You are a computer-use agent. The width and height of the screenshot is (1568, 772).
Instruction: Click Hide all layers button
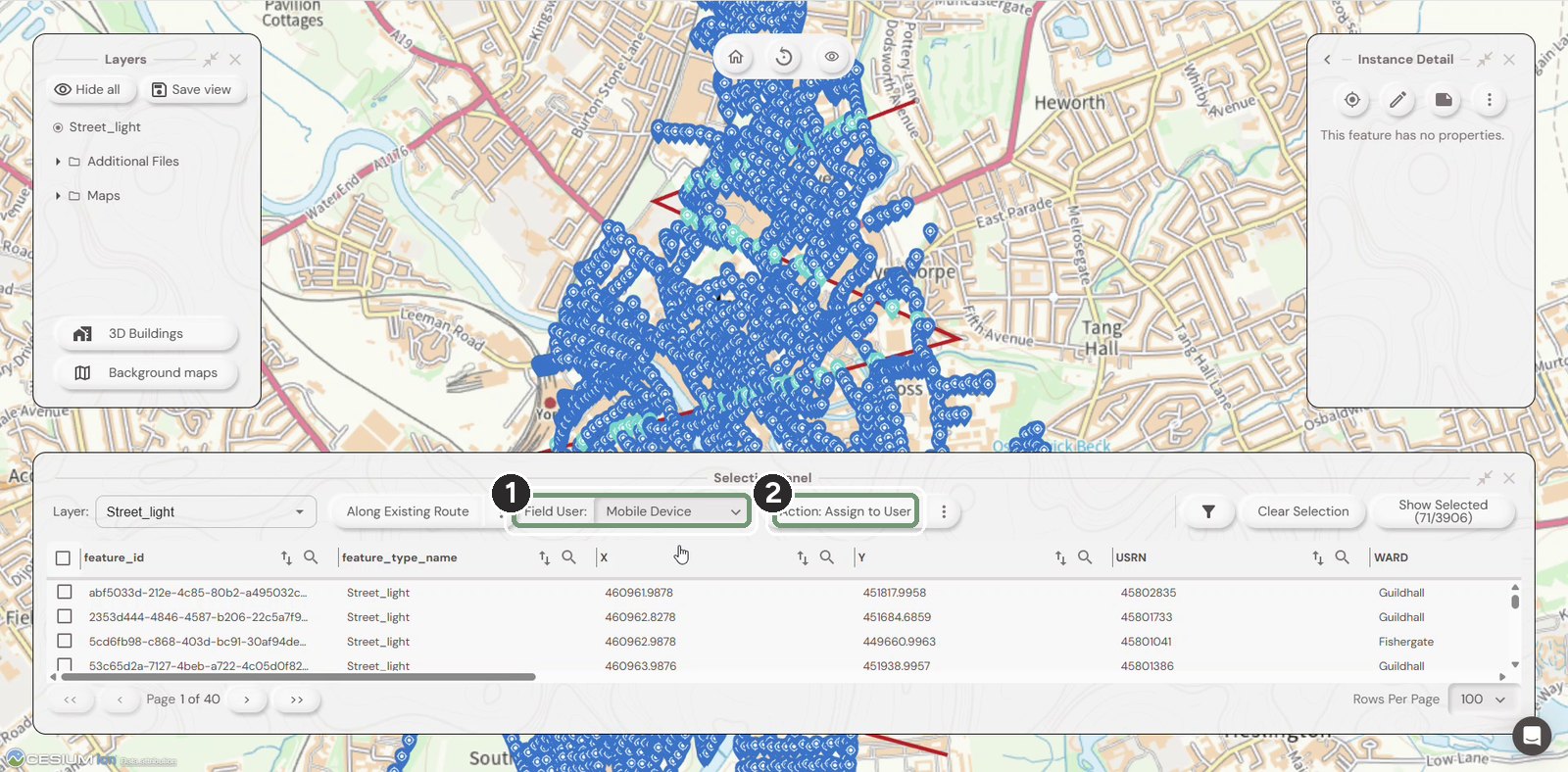[88, 89]
